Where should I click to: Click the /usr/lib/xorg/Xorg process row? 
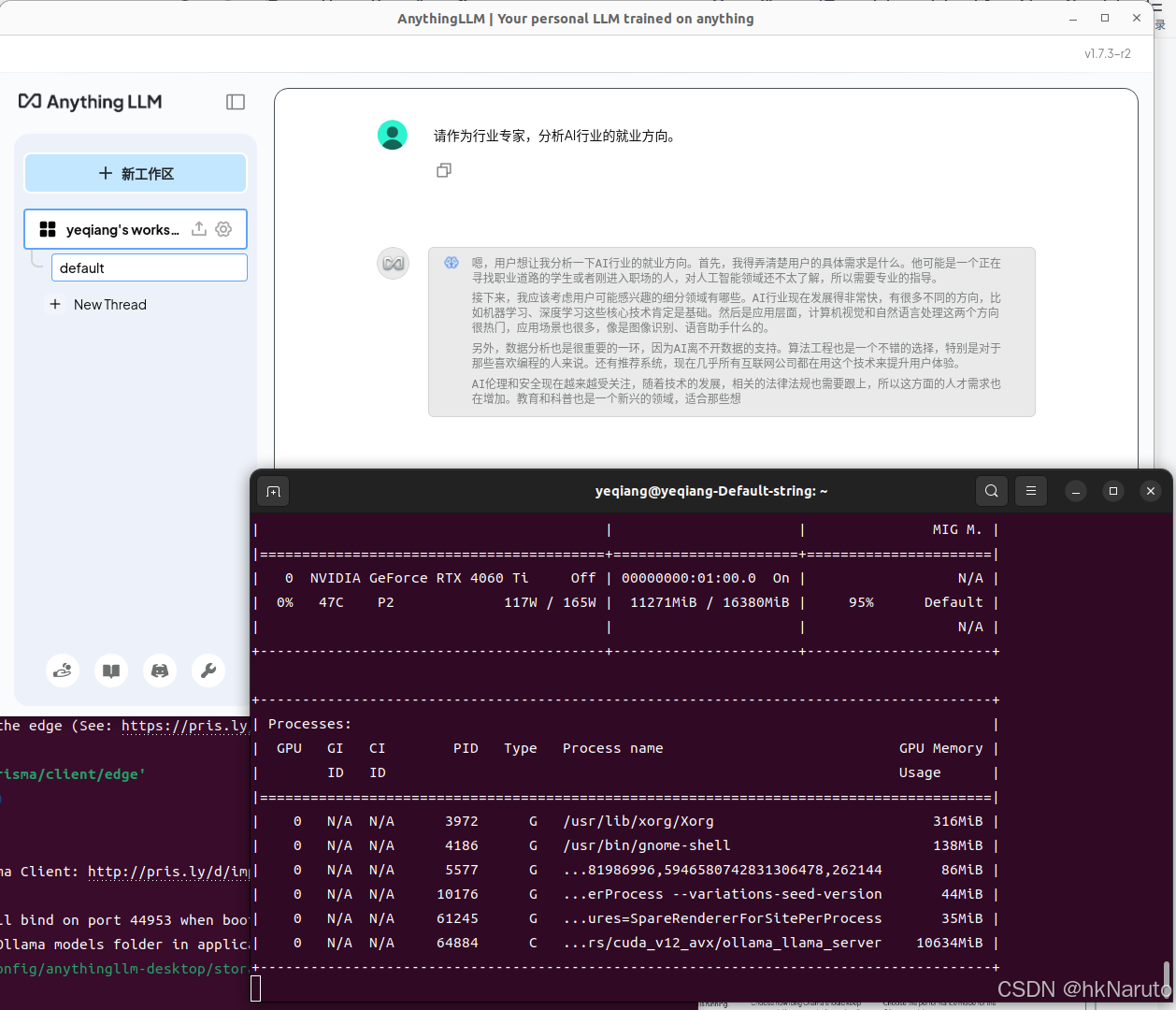tap(626, 821)
